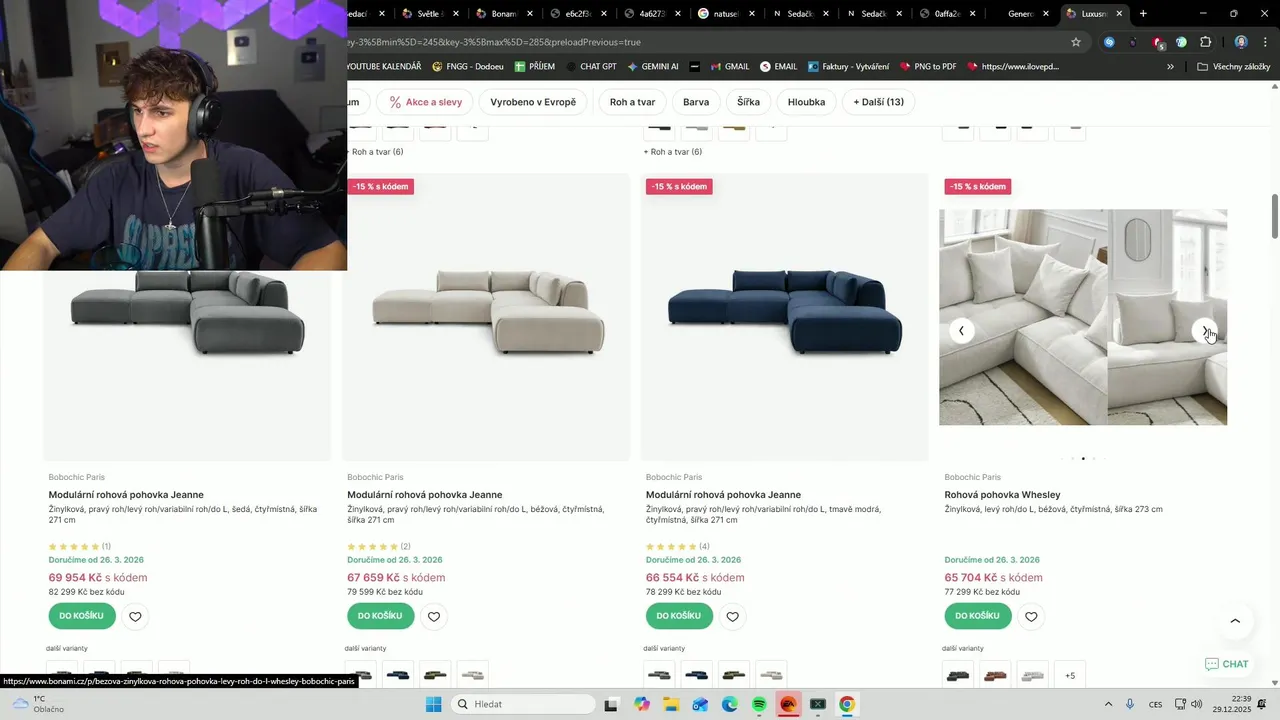This screenshot has height=720, width=1280.
Task: Open the Chat support button
Action: tap(1227, 664)
